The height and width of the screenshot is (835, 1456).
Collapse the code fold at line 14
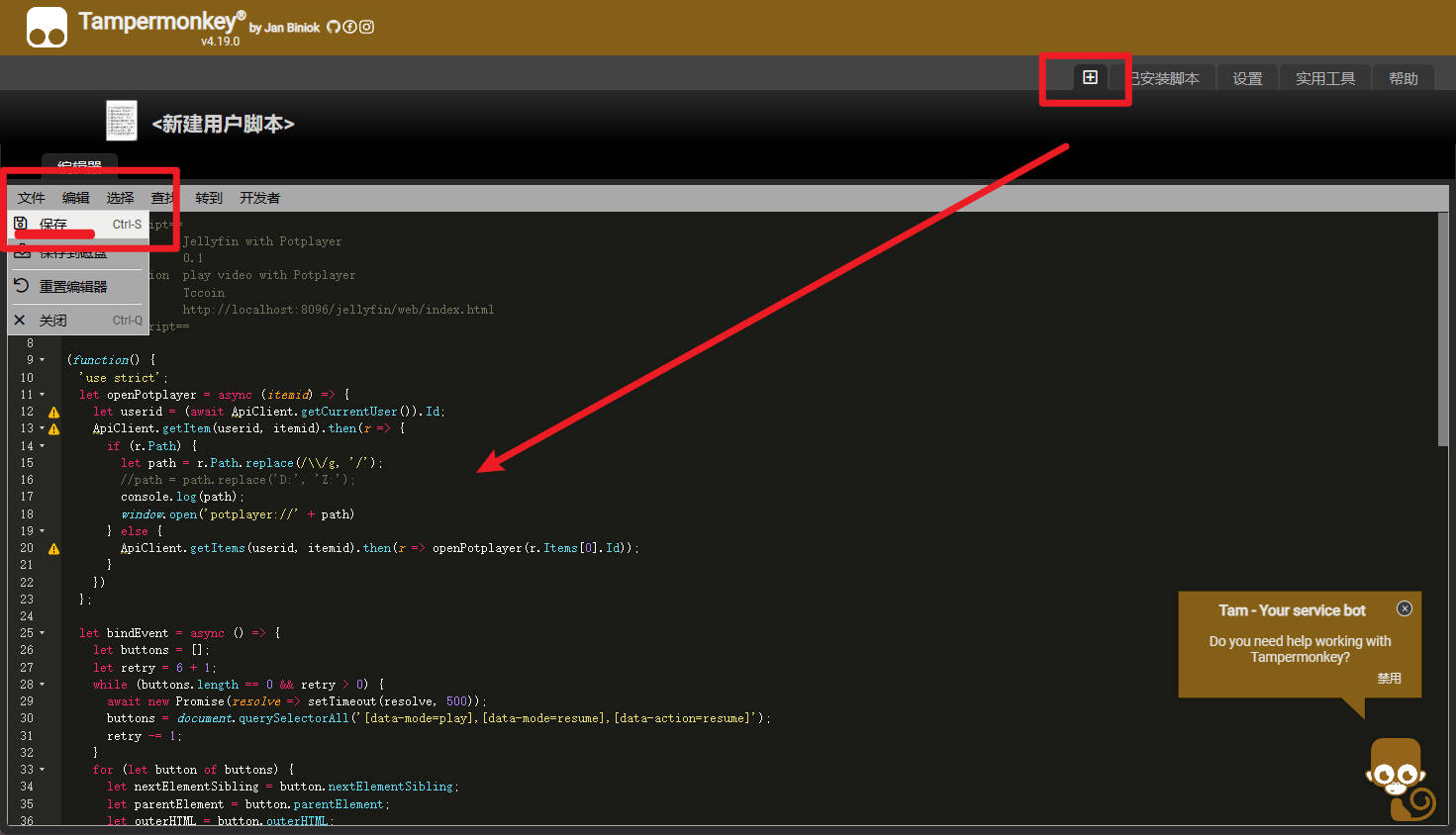tap(43, 446)
